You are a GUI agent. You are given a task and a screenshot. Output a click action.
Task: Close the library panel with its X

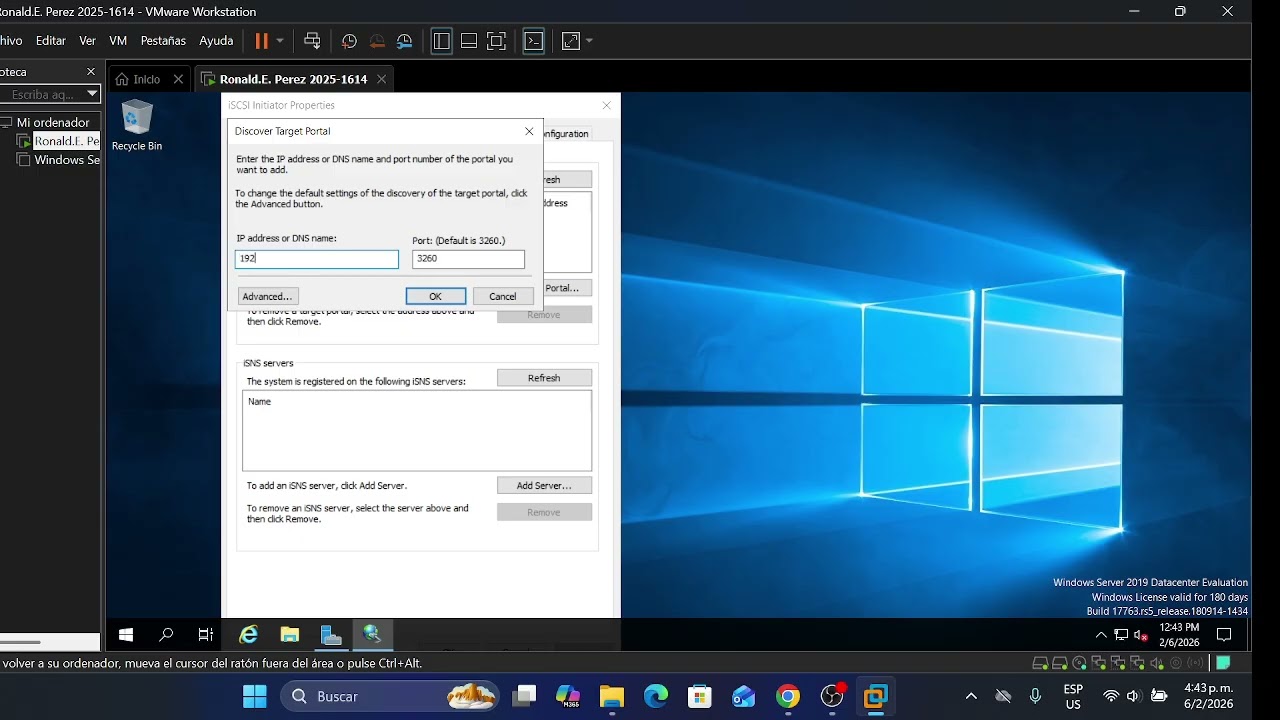[x=90, y=72]
